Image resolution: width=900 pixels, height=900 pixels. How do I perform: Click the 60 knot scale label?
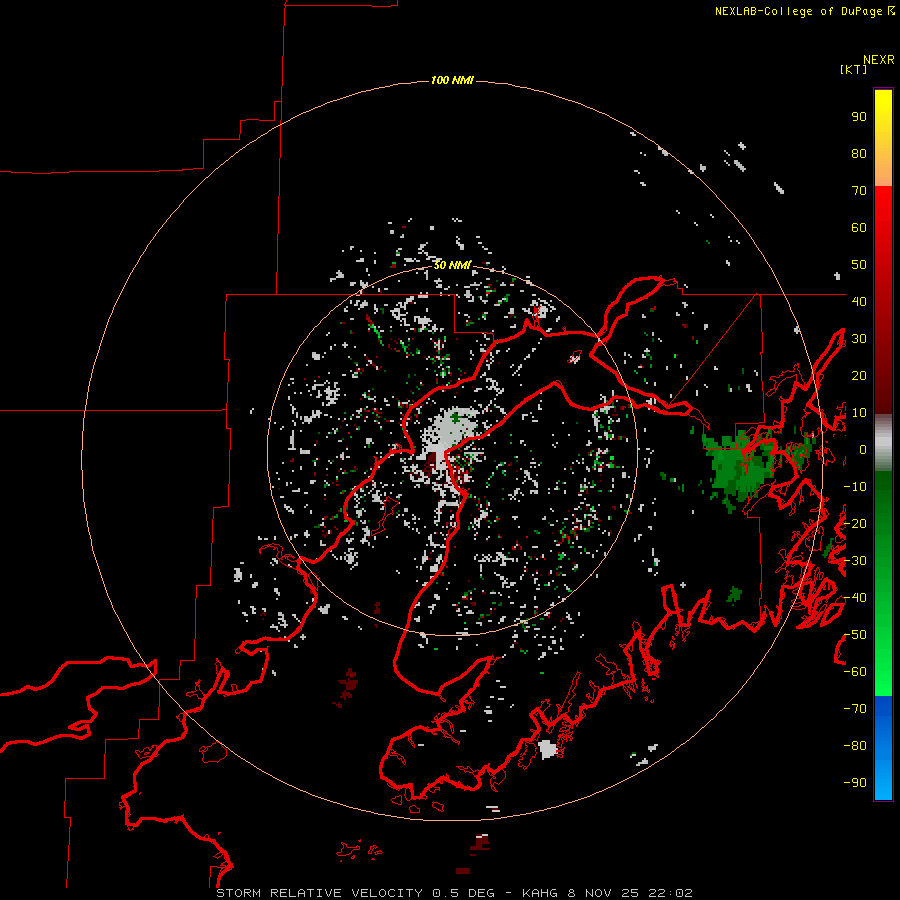859,228
